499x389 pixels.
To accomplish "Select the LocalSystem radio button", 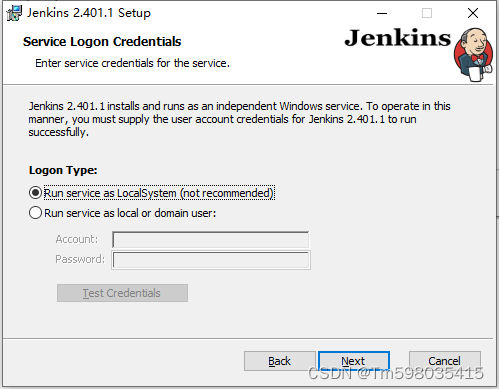I will point(35,193).
